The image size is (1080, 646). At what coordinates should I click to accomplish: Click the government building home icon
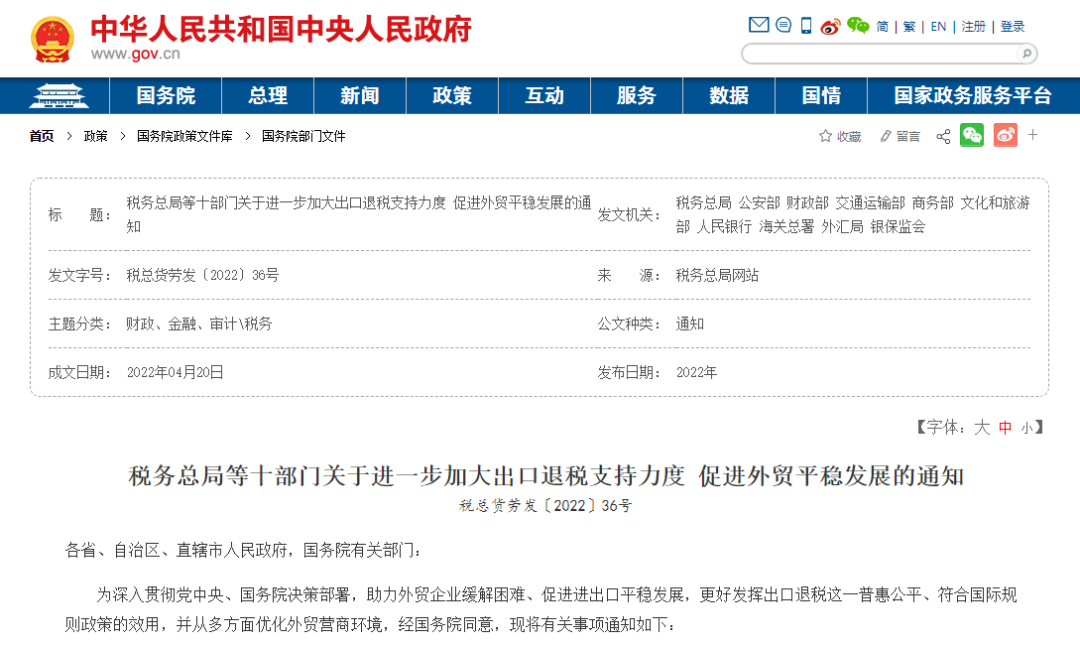coord(59,96)
